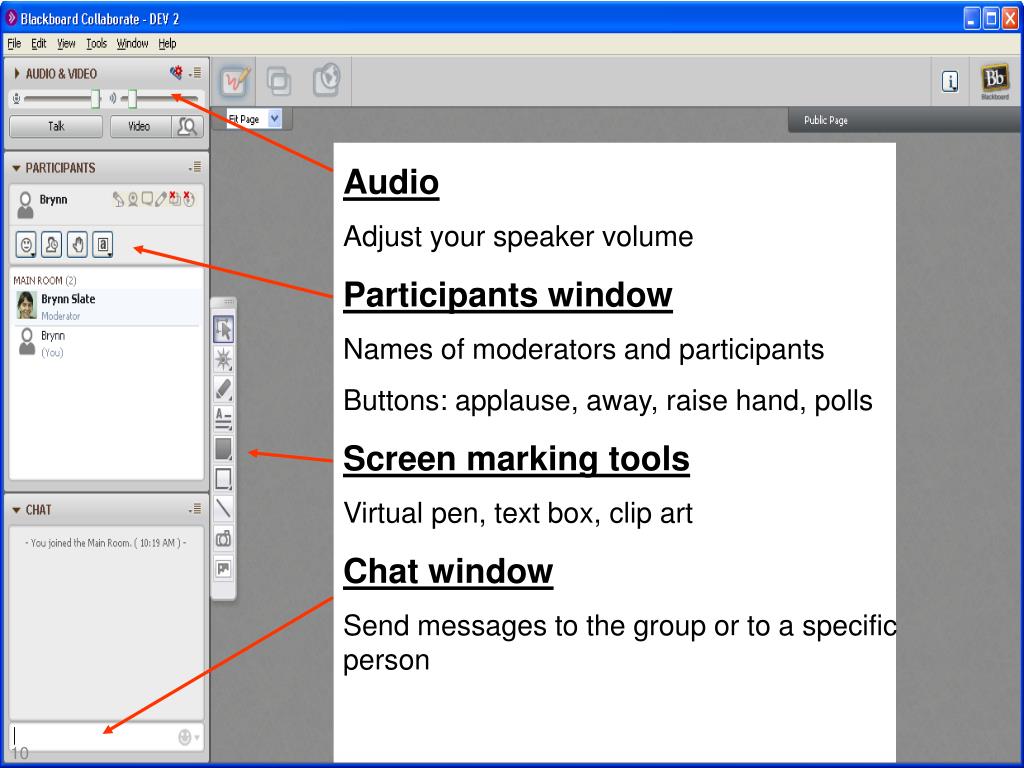Viewport: 1024px width, 768px height.
Task: Click Brynn's web tour permission icon
Action: 189,199
